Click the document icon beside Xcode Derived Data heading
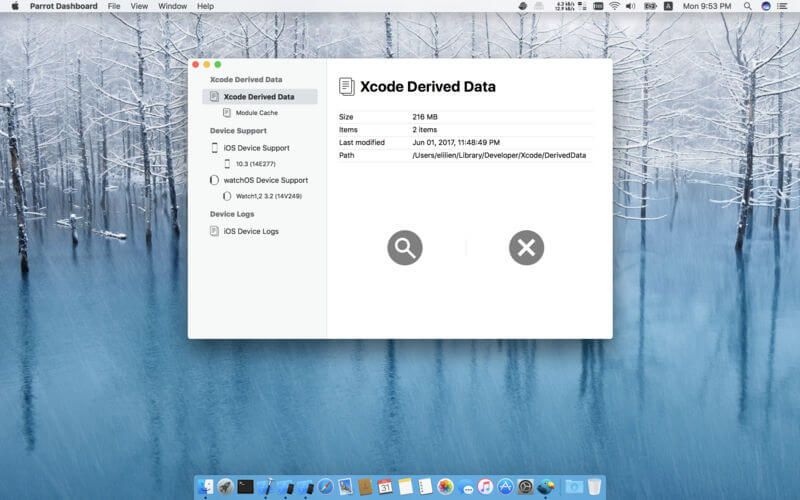800x500 pixels. (x=347, y=87)
